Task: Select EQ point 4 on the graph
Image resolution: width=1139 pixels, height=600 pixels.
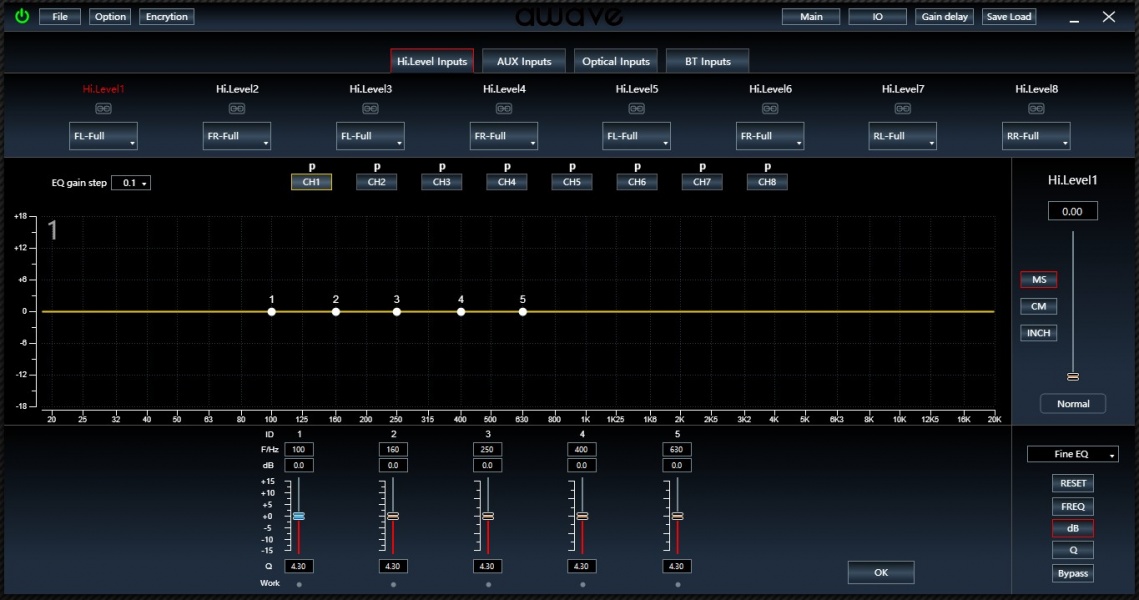Action: 461,312
